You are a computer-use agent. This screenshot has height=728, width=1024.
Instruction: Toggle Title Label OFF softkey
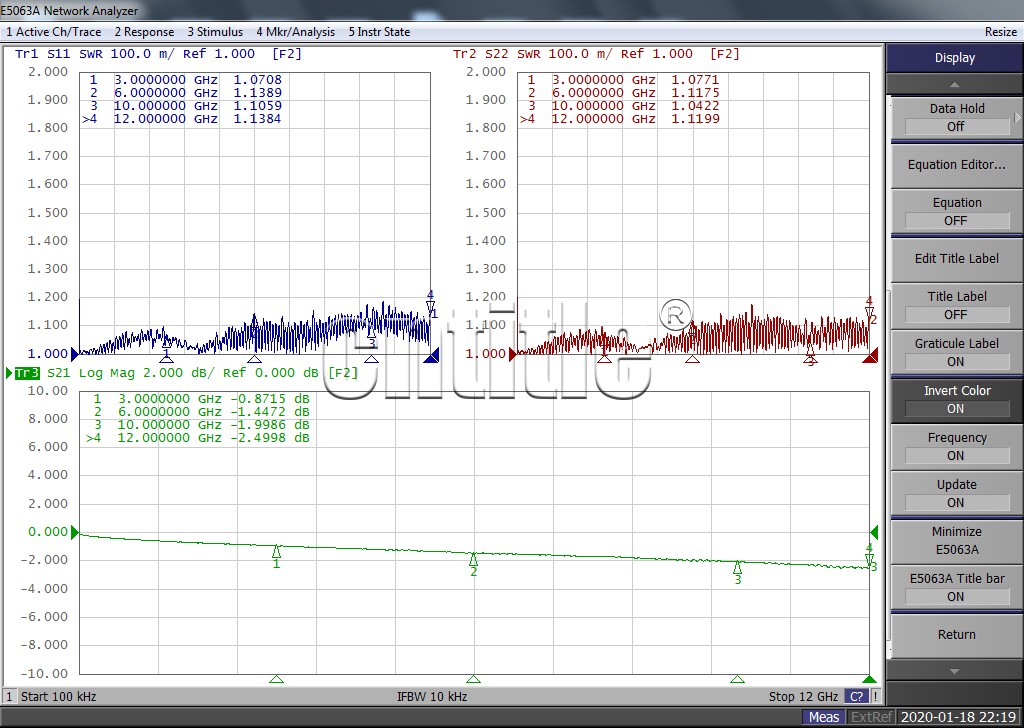tap(956, 306)
